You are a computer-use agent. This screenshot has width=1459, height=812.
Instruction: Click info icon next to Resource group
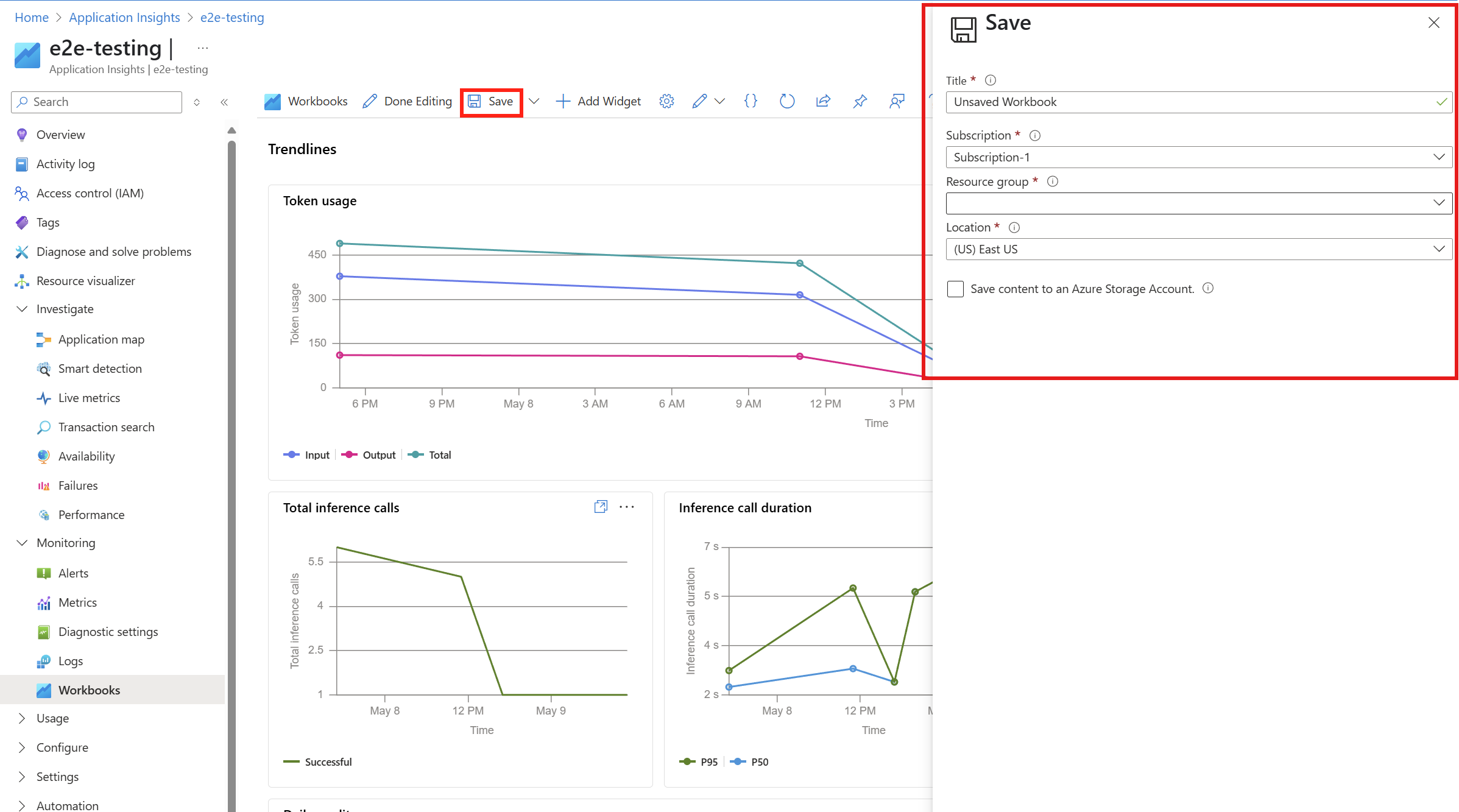pyautogui.click(x=1052, y=182)
